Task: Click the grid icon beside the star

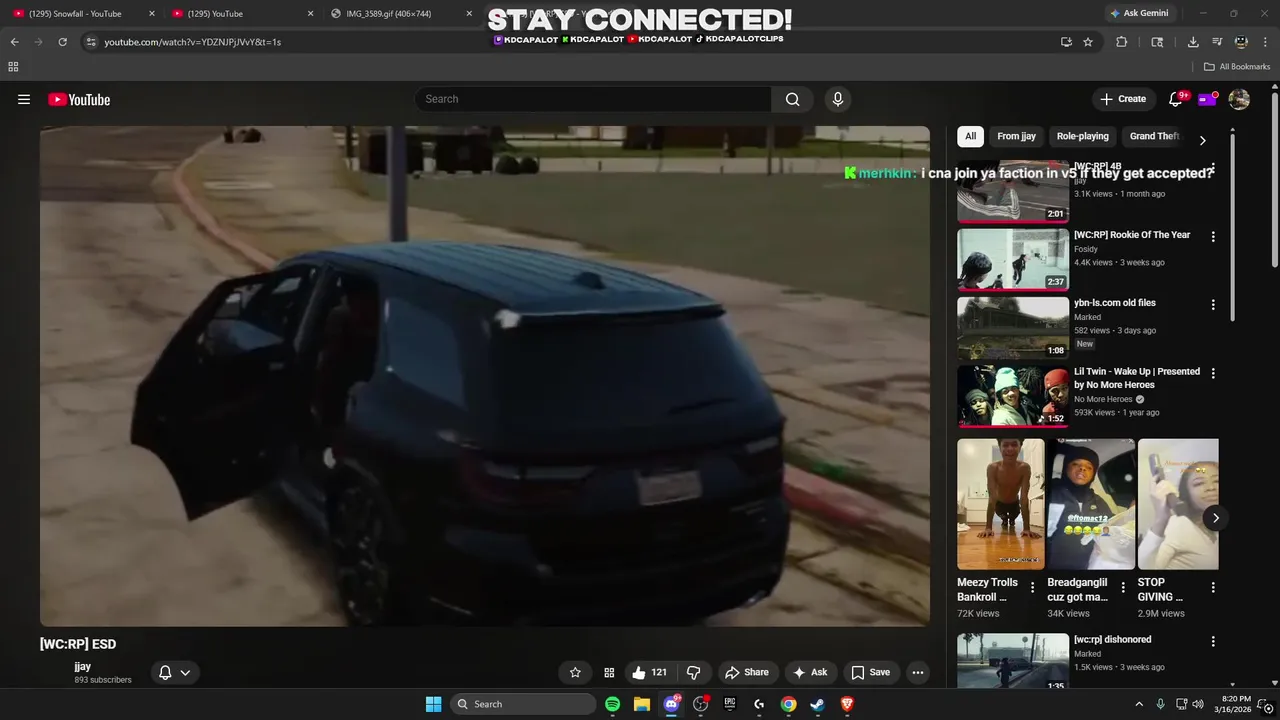Action: (609, 672)
